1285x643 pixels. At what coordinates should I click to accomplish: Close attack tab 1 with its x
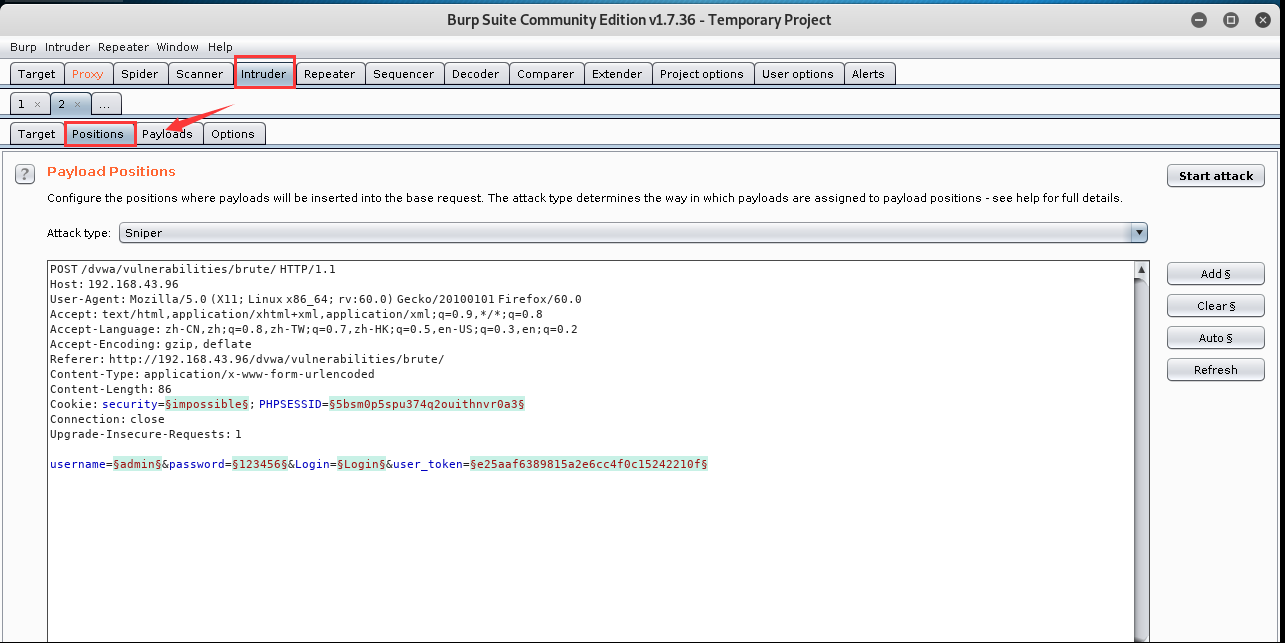(37, 104)
